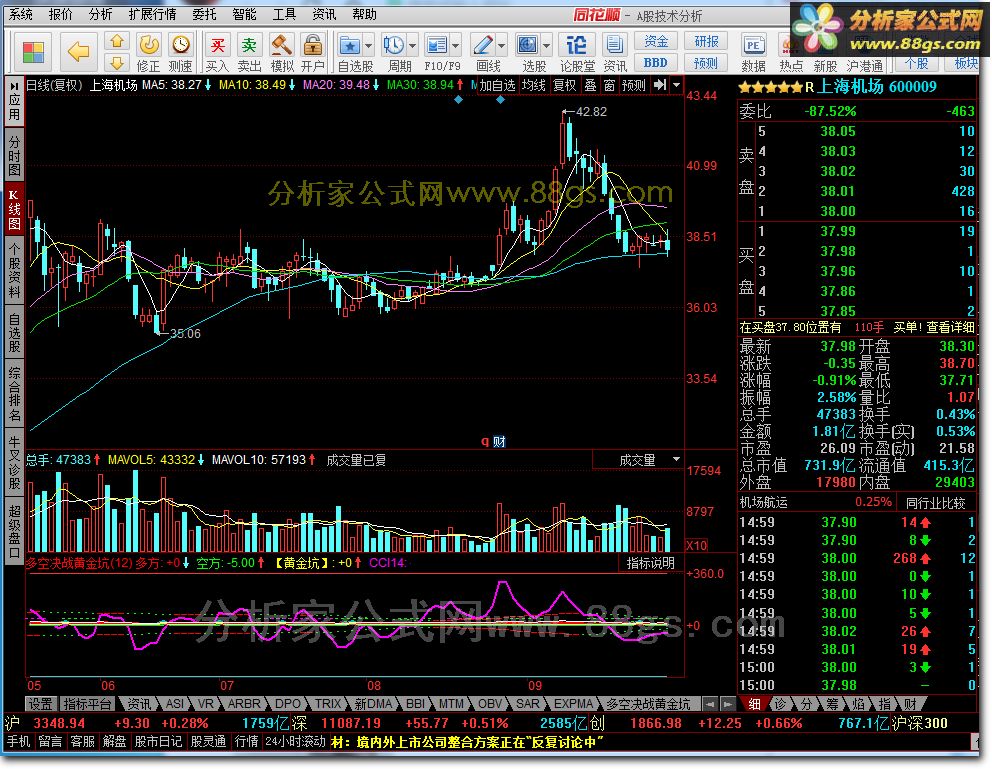The width and height of the screenshot is (992, 769).
Task: Expand the F10/F9 dropdown arrow
Action: pos(456,46)
